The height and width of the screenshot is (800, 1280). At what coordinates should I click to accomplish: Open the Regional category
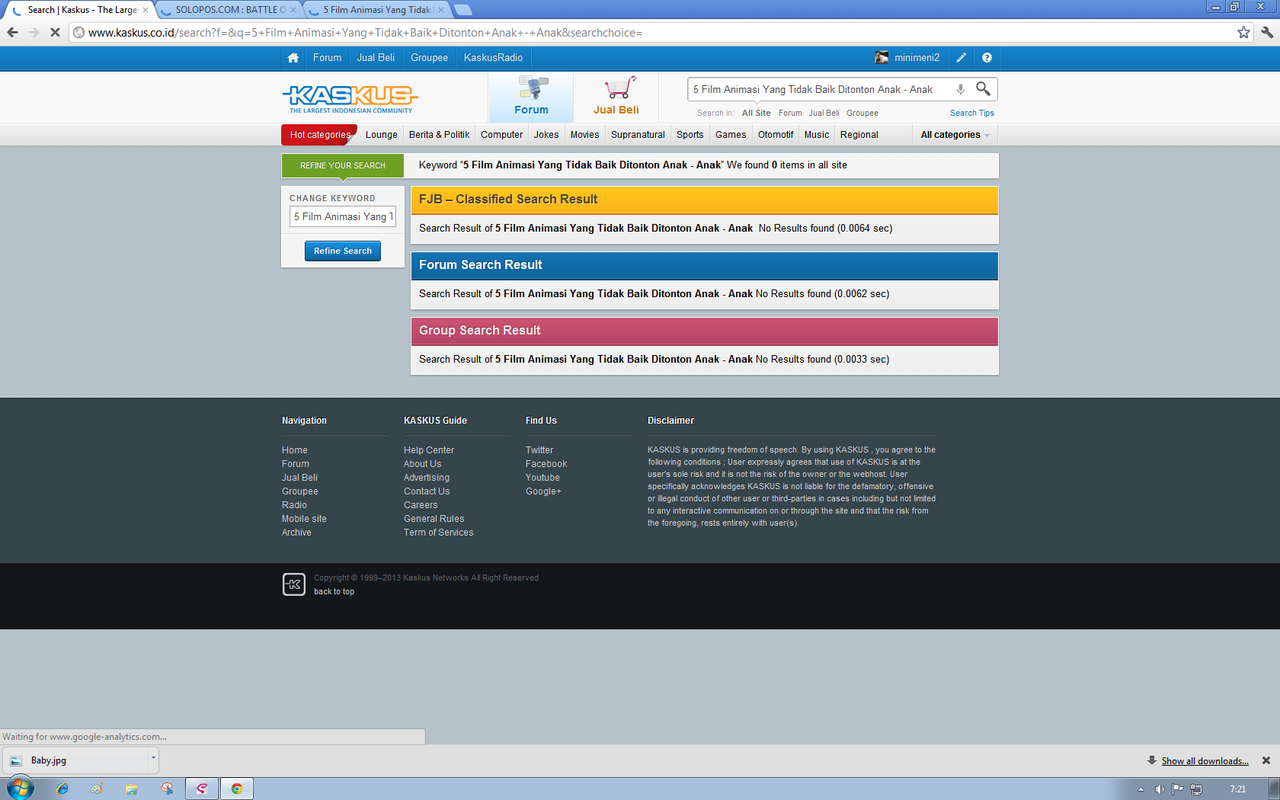coord(859,134)
